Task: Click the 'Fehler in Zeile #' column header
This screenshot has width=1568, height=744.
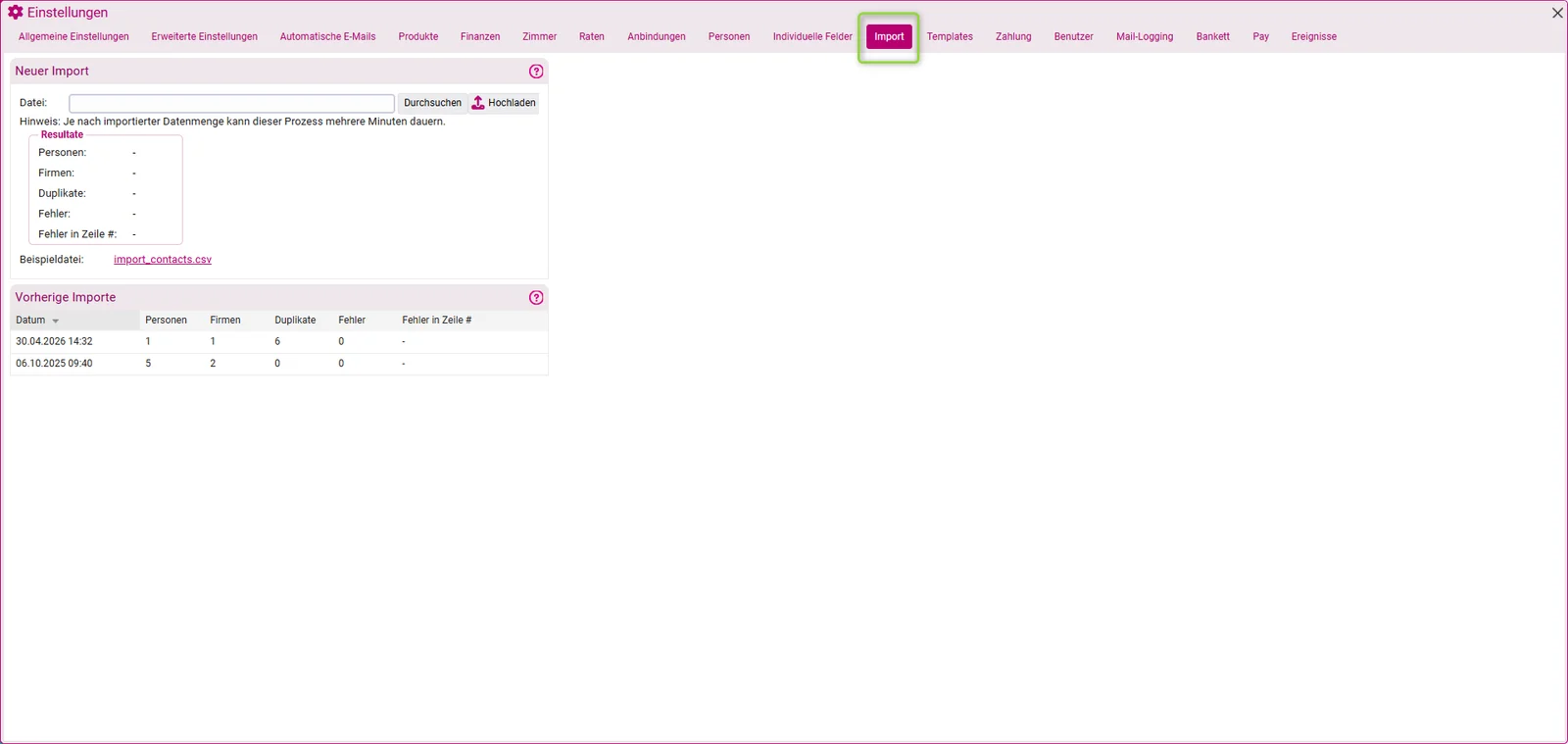Action: pyautogui.click(x=437, y=321)
